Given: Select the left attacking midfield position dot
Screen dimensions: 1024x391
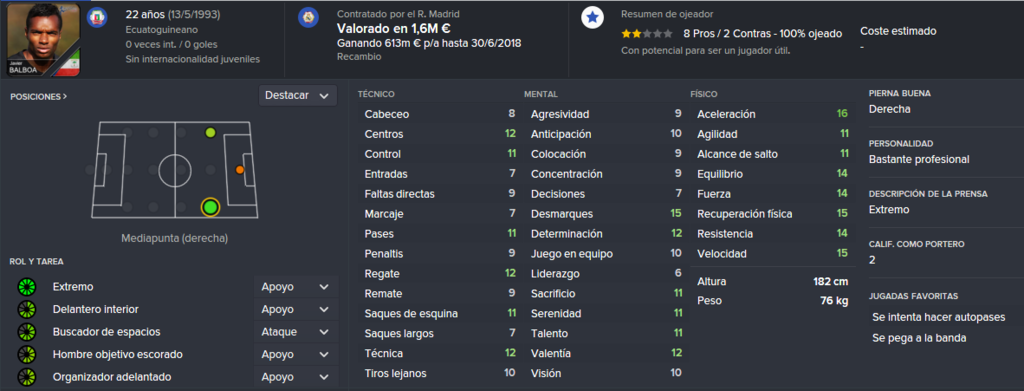Looking at the screenshot, I should point(210,133).
